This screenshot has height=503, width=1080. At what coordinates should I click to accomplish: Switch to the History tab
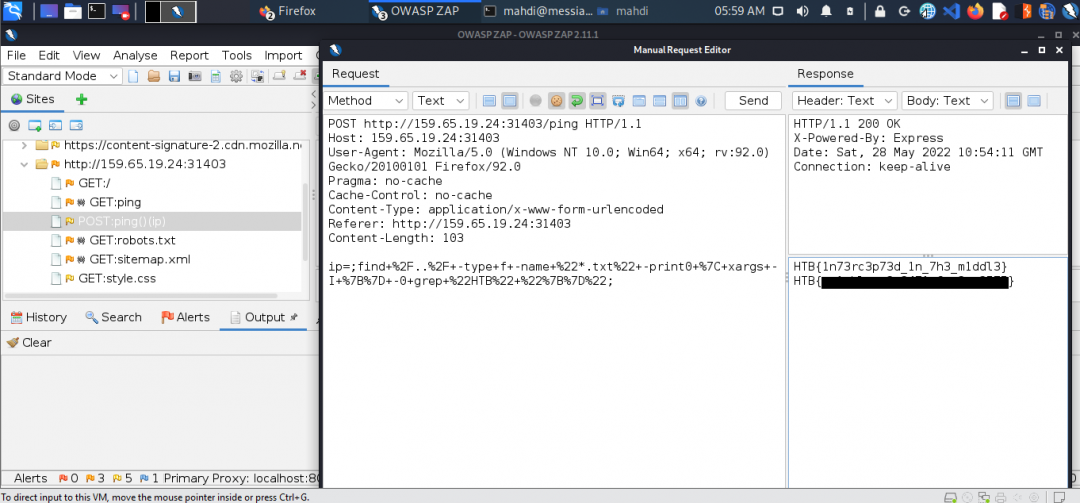tap(39, 317)
